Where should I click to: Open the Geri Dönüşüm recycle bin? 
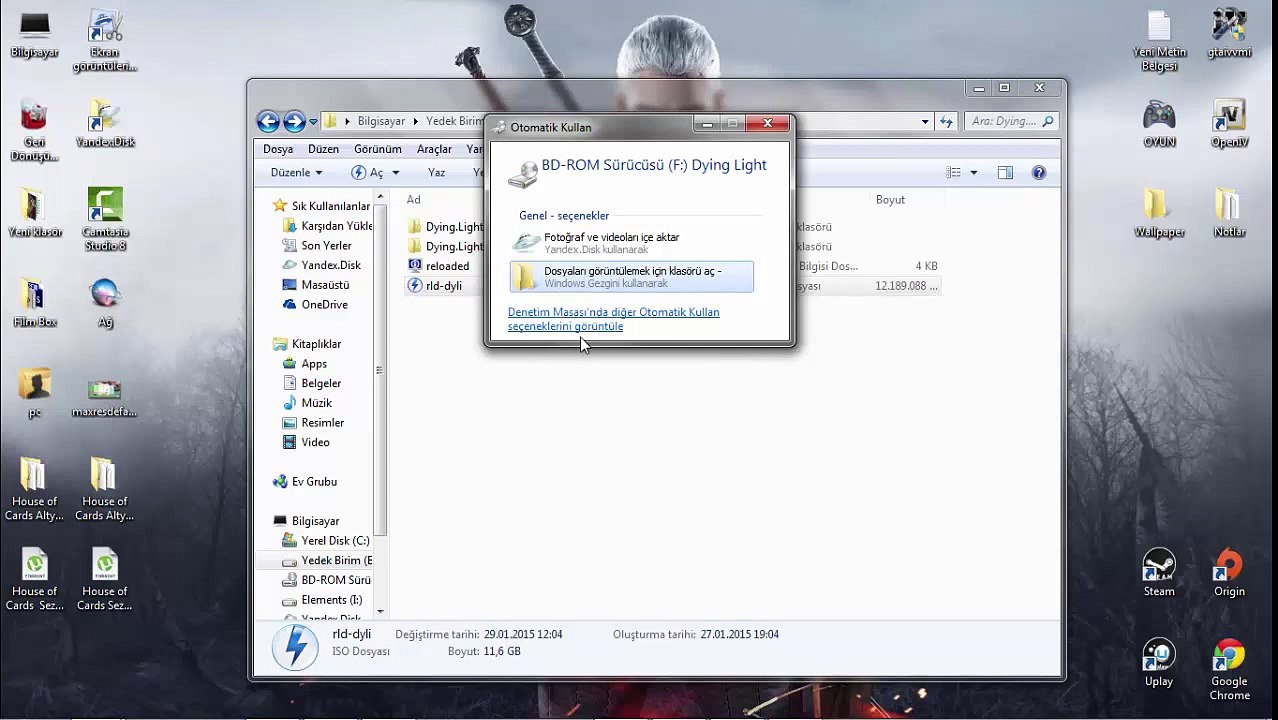34,130
